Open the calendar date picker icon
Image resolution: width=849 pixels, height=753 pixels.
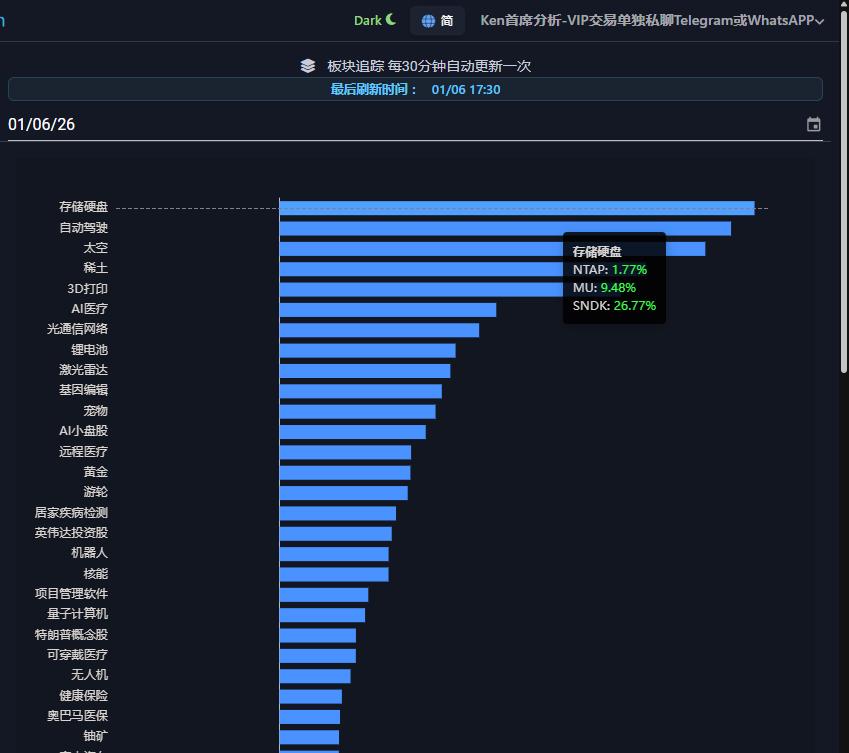pyautogui.click(x=813, y=125)
